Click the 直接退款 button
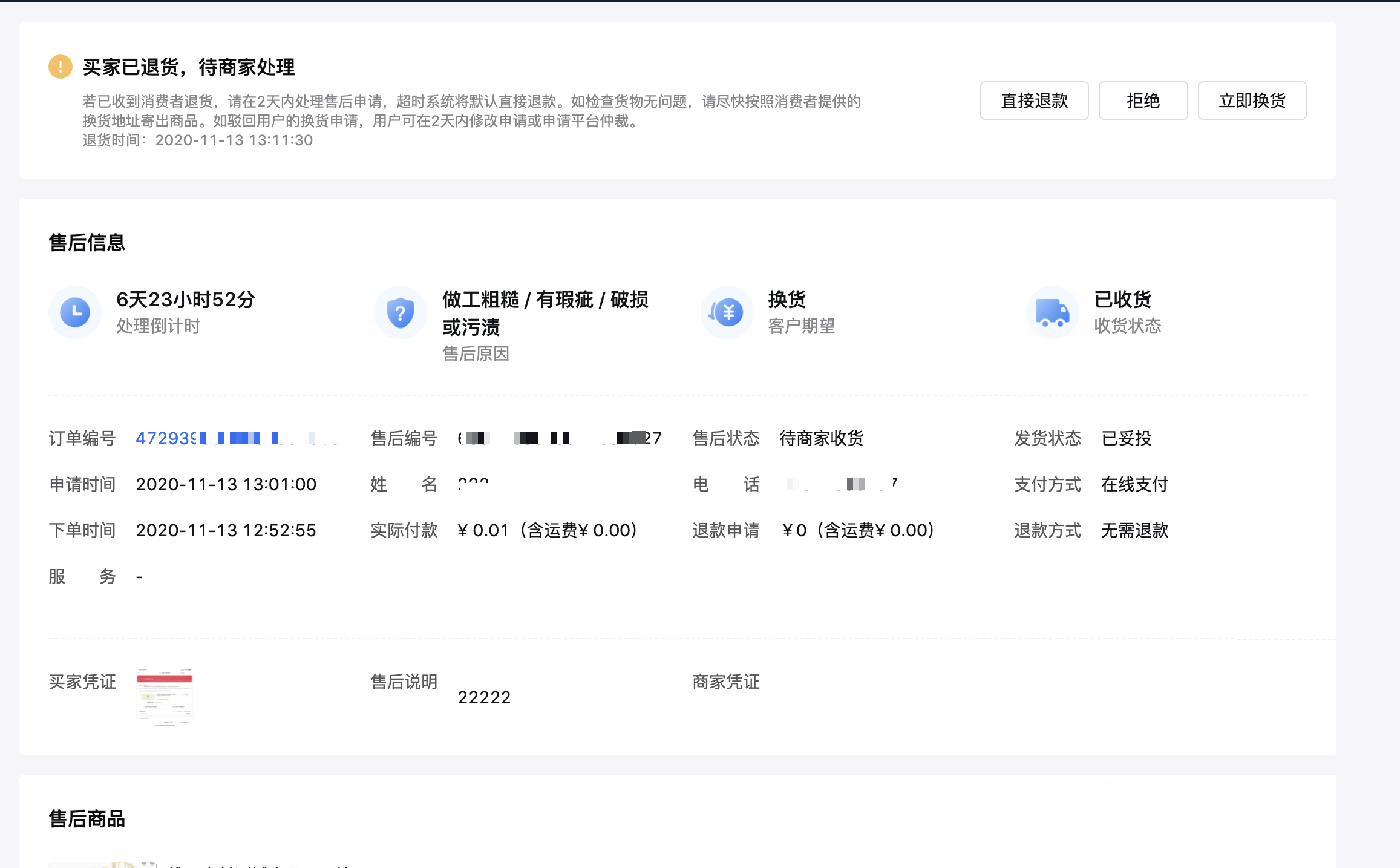The height and width of the screenshot is (868, 1400). [1034, 100]
